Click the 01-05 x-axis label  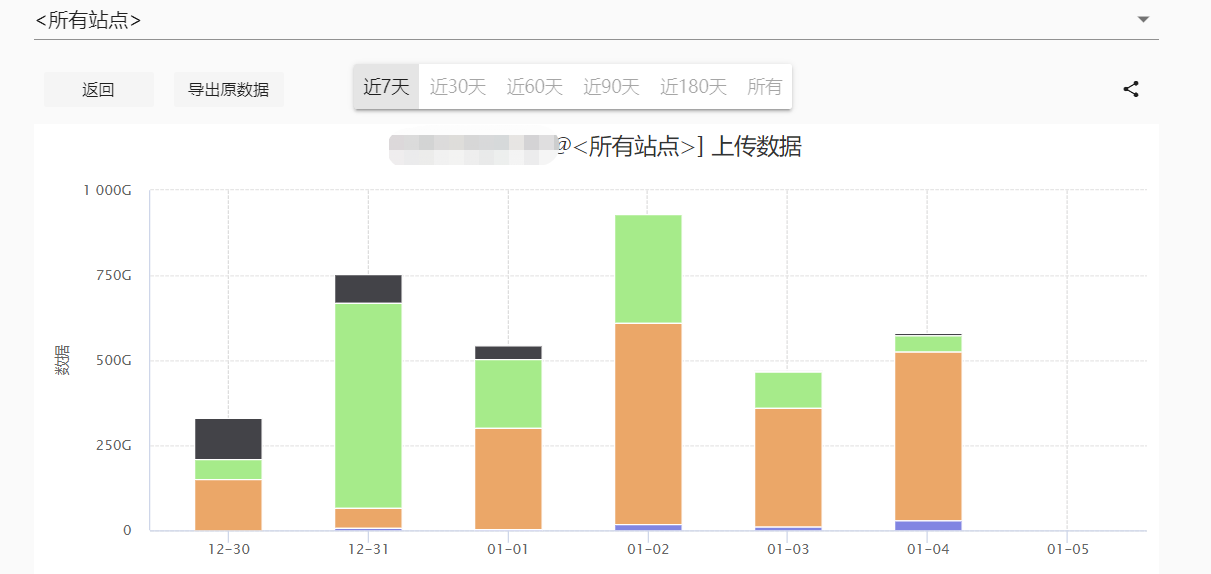pos(1068,550)
